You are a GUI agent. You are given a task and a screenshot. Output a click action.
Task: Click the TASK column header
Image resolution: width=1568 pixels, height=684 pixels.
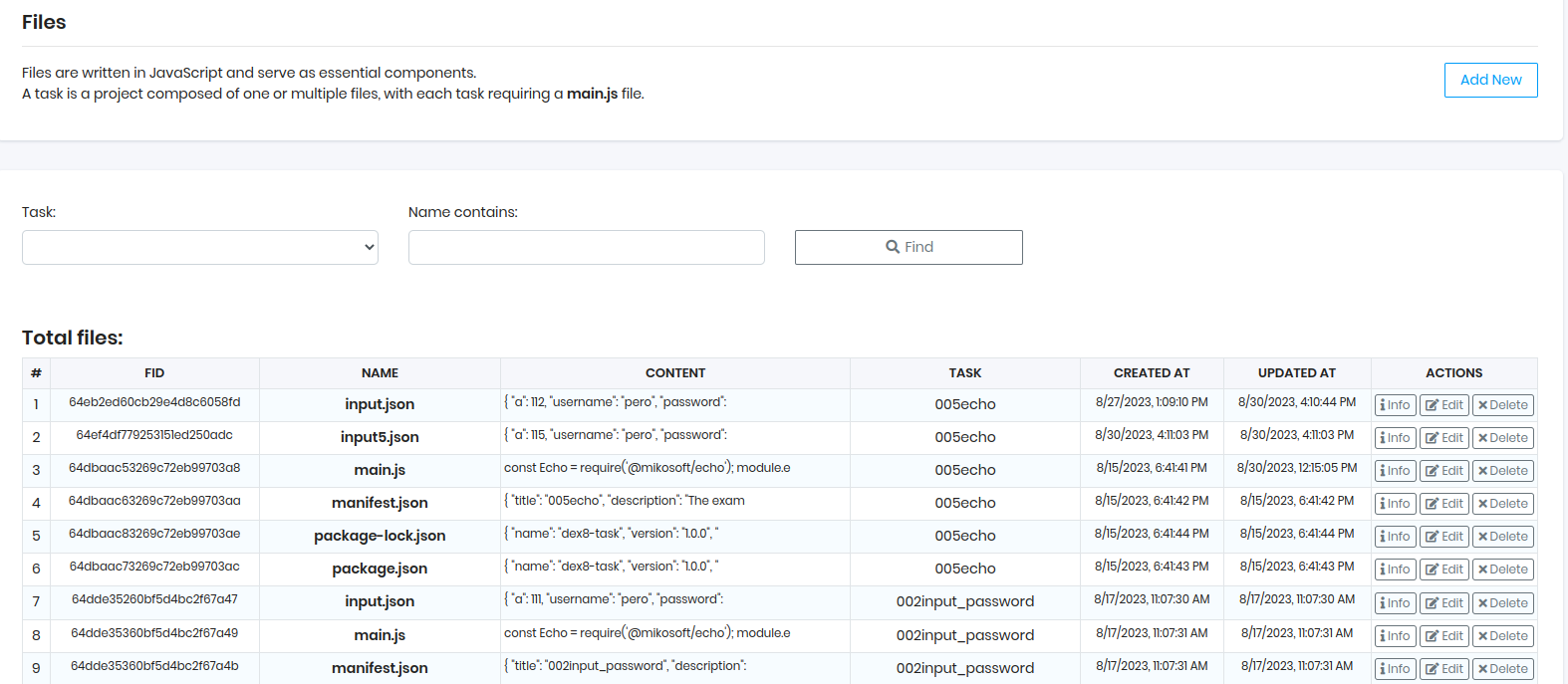coord(965,373)
